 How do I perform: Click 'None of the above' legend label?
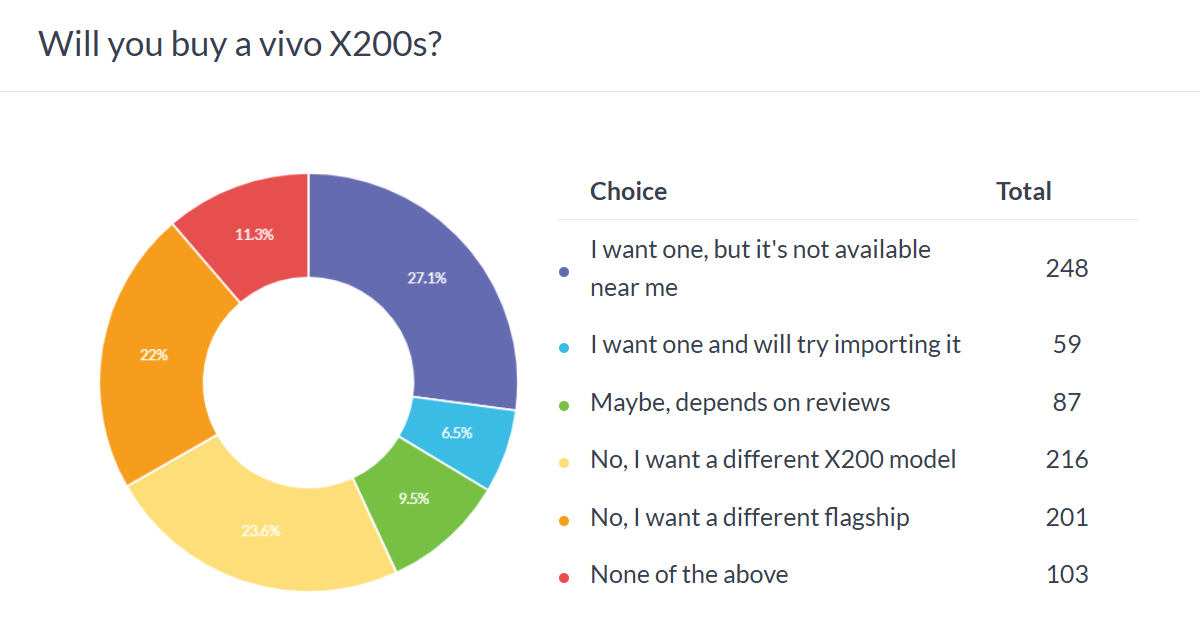click(689, 574)
